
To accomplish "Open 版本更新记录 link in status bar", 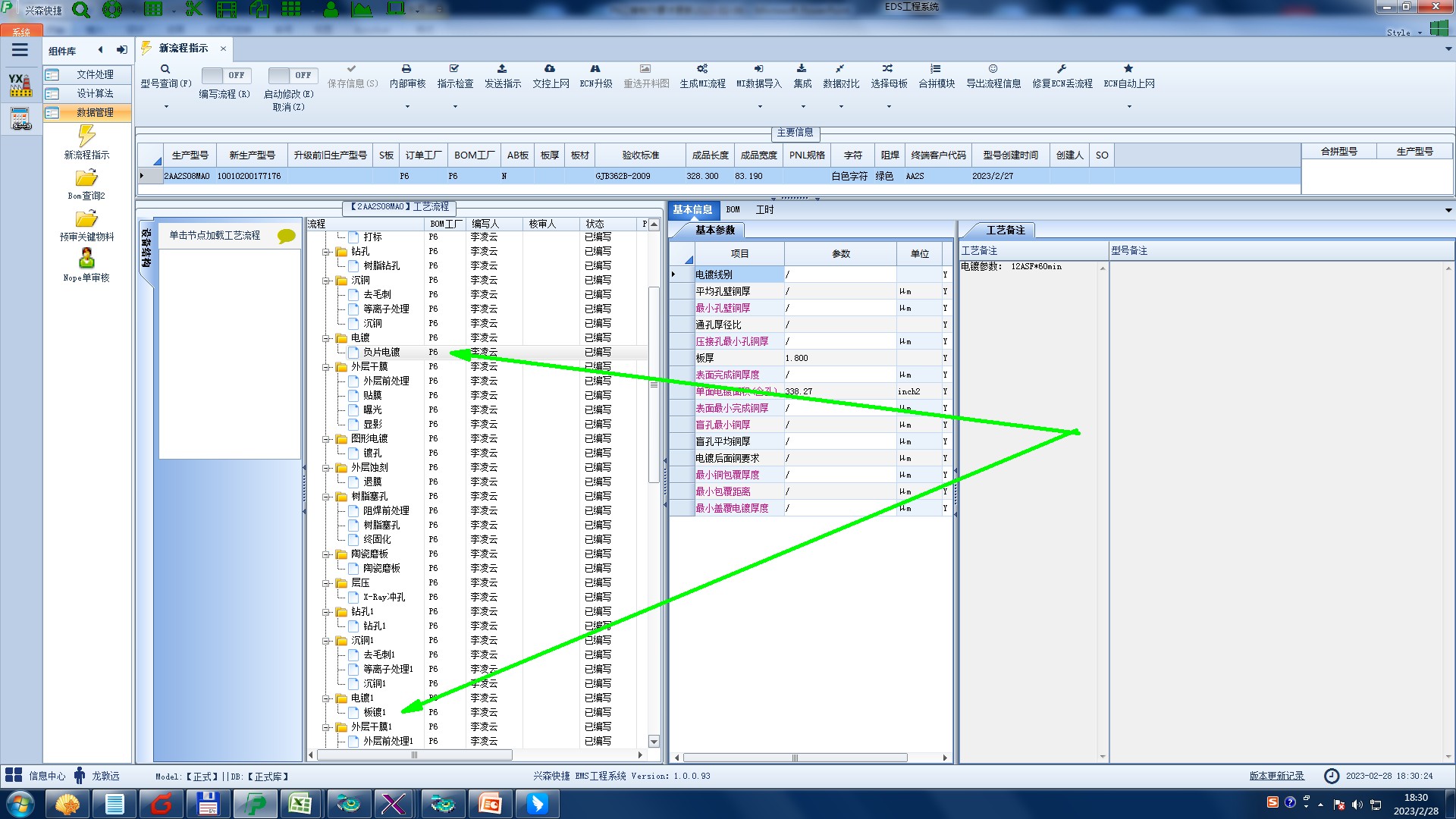I will pos(1276,776).
